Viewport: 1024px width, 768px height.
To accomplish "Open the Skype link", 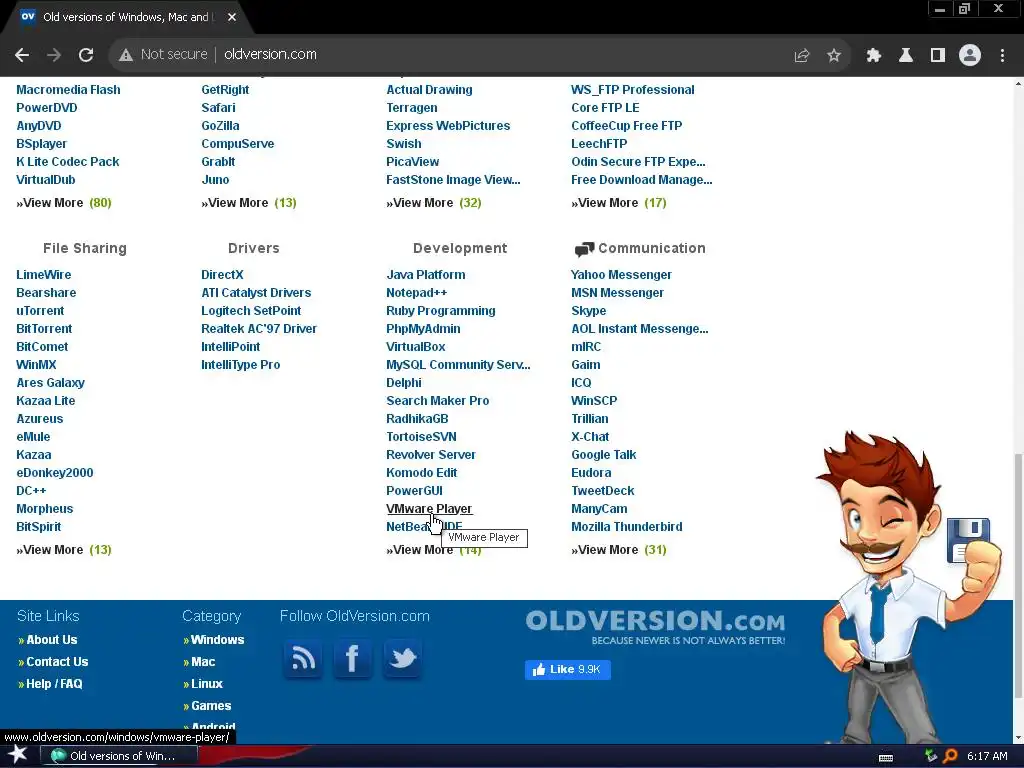I will pos(588,311).
